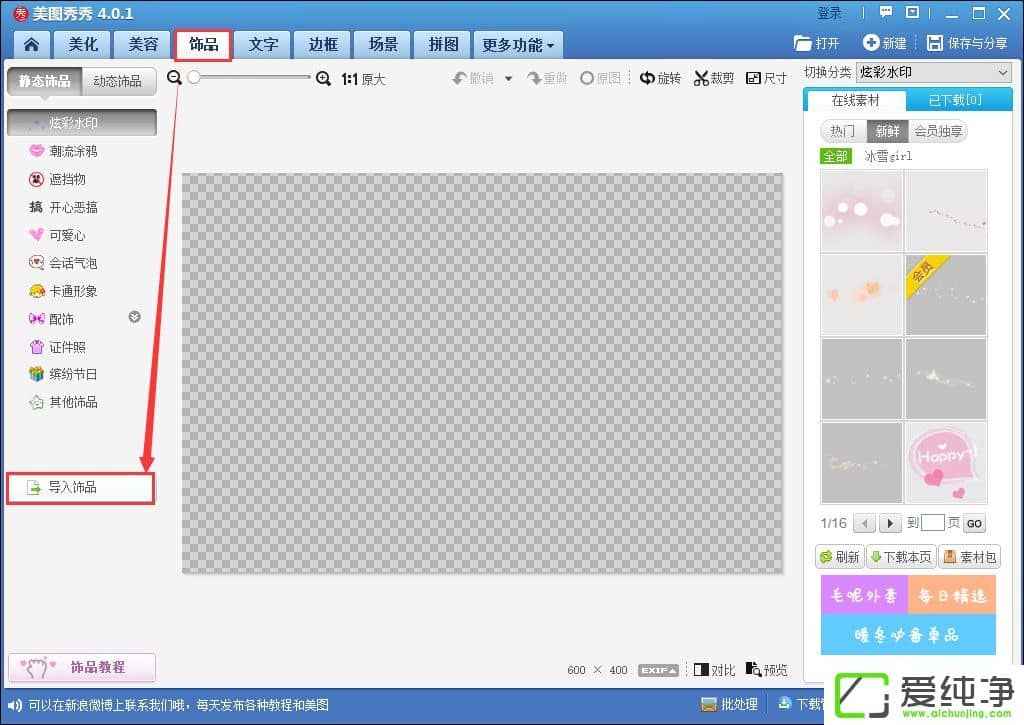The height and width of the screenshot is (725, 1024).
Task: Open the 尺寸 resize tool
Action: (x=767, y=78)
